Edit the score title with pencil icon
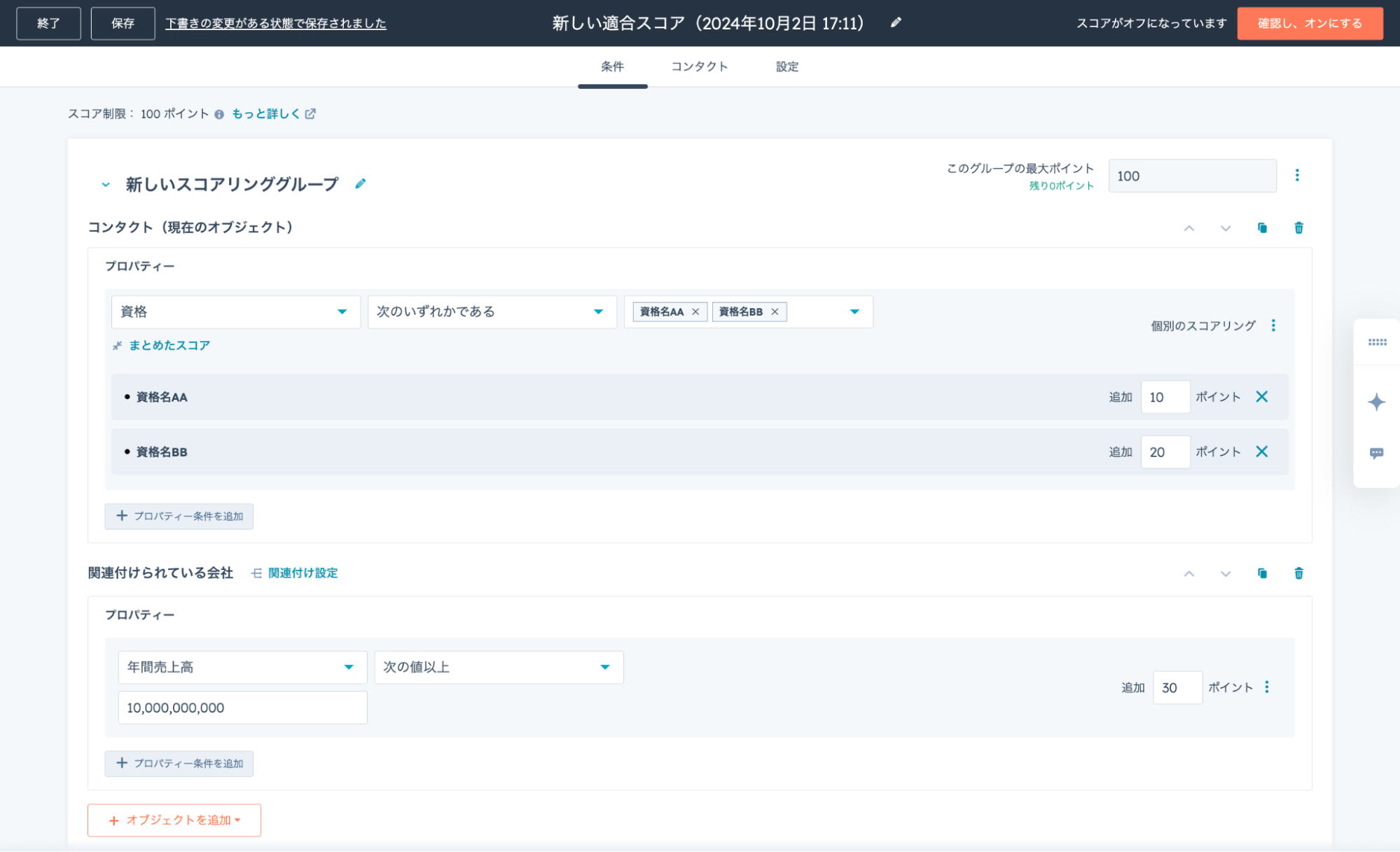The image size is (1400, 852). tap(896, 22)
